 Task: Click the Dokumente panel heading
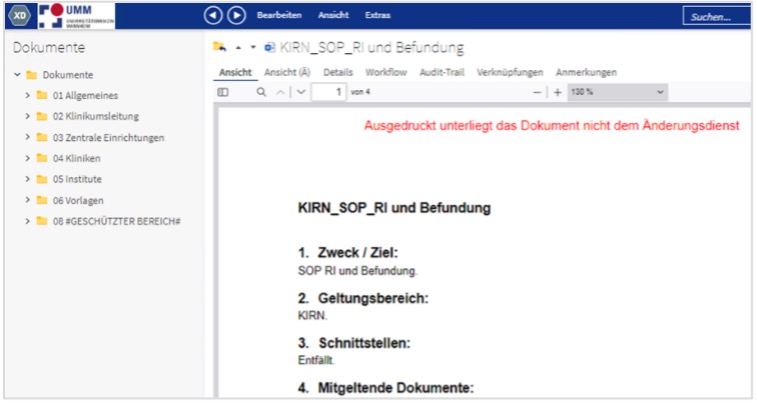(49, 47)
